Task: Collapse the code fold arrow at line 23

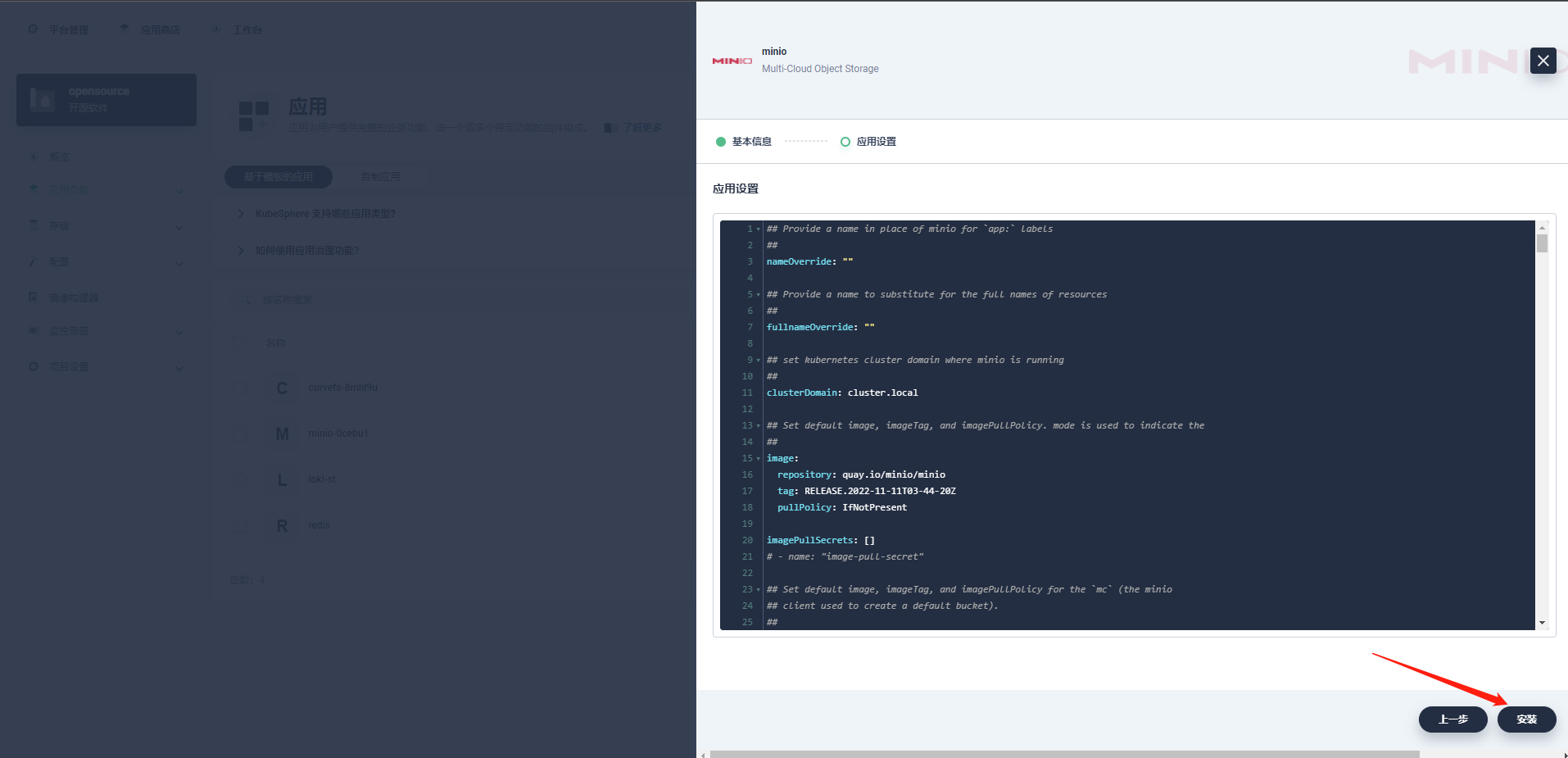Action: [759, 590]
